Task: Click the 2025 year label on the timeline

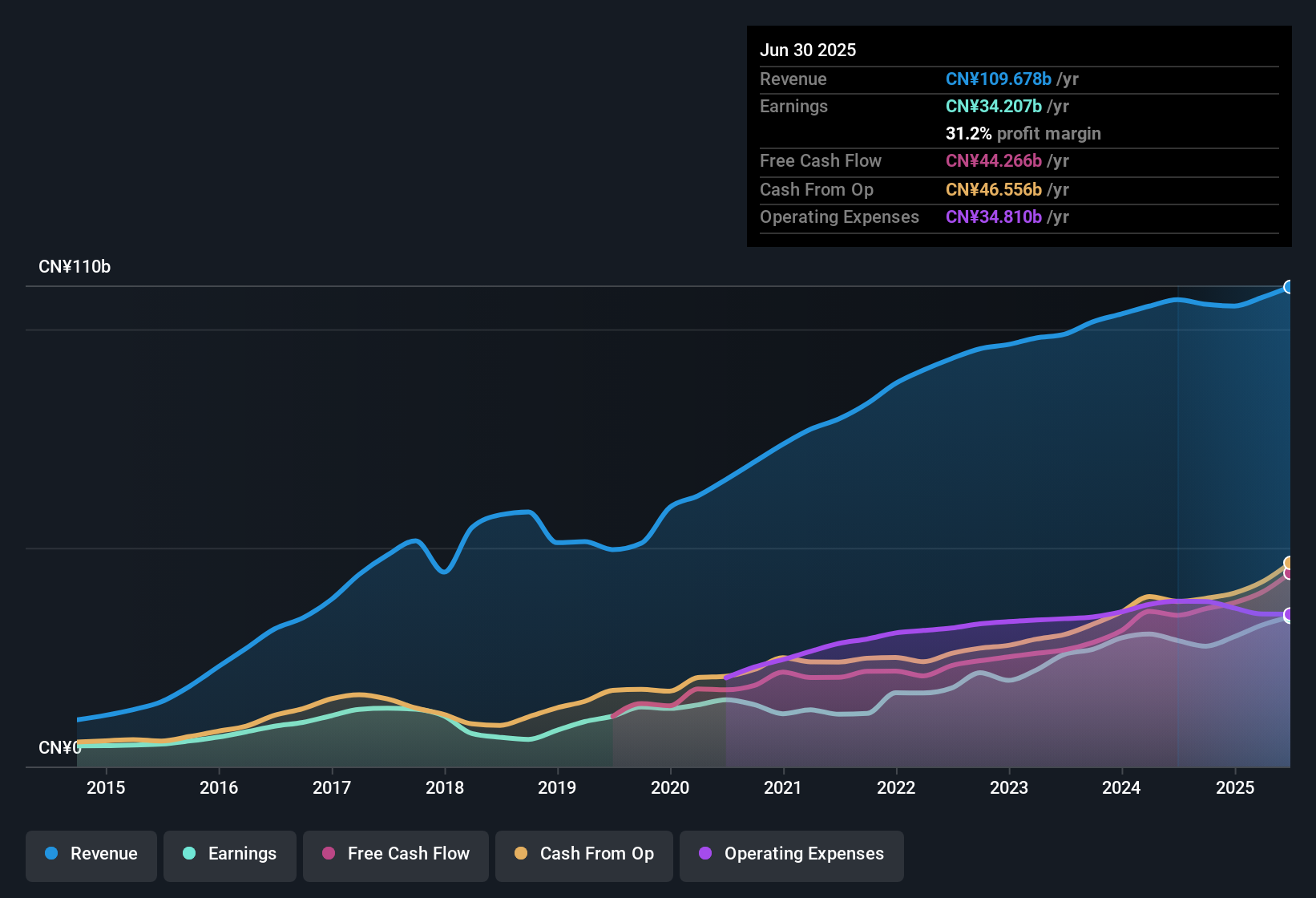Action: click(1236, 787)
